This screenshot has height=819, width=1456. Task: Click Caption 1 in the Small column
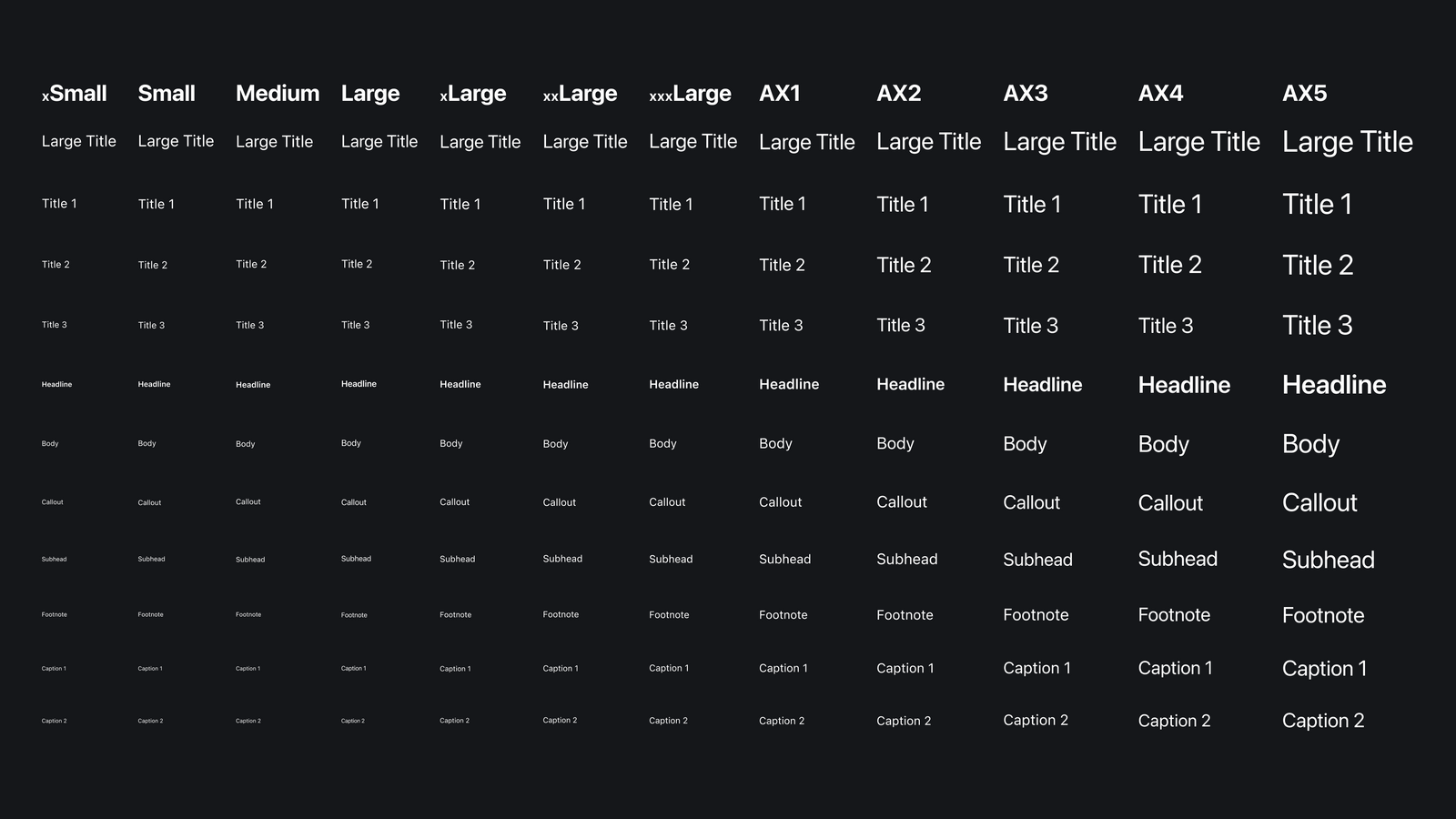click(x=150, y=668)
